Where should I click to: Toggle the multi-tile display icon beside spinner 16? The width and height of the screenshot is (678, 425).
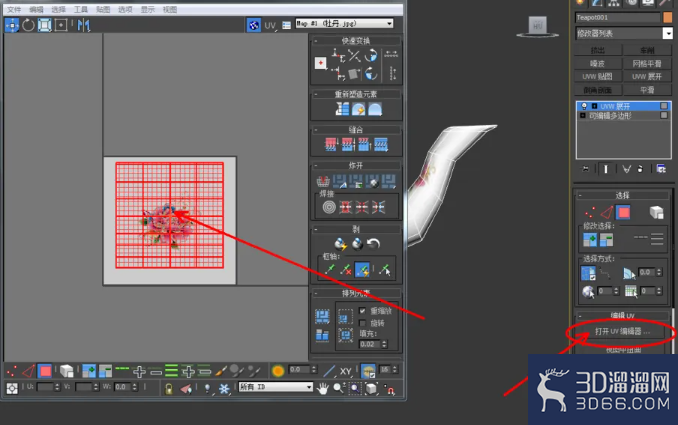point(368,371)
